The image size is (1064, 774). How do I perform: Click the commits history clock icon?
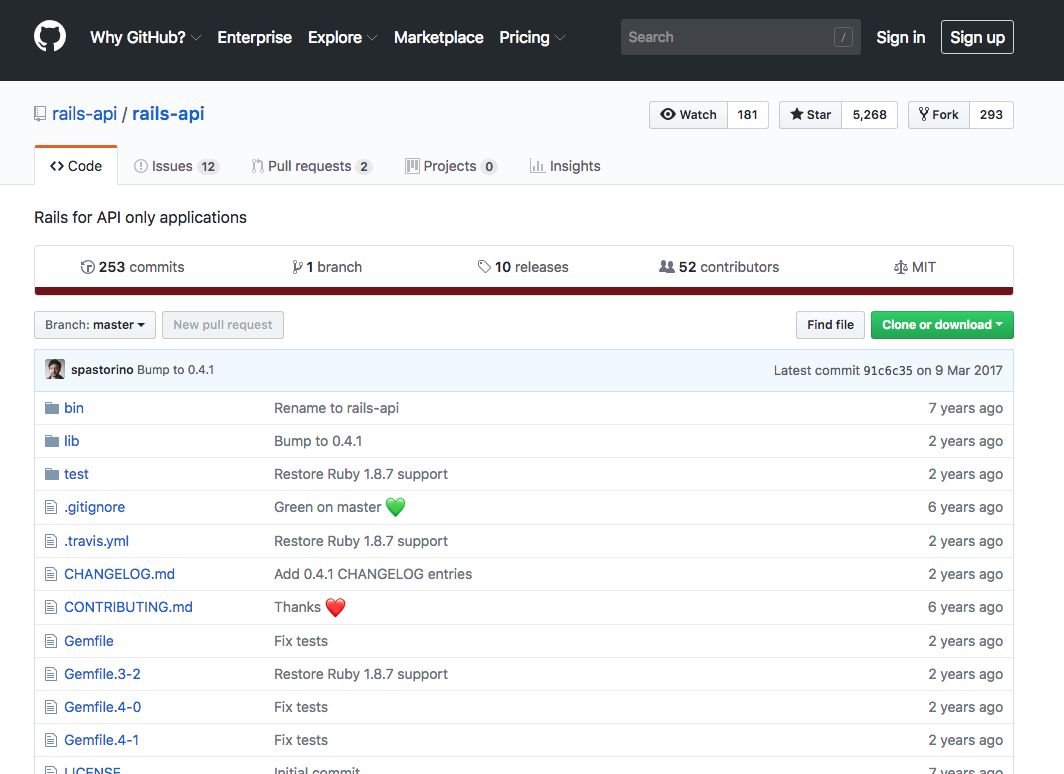pyautogui.click(x=88, y=267)
